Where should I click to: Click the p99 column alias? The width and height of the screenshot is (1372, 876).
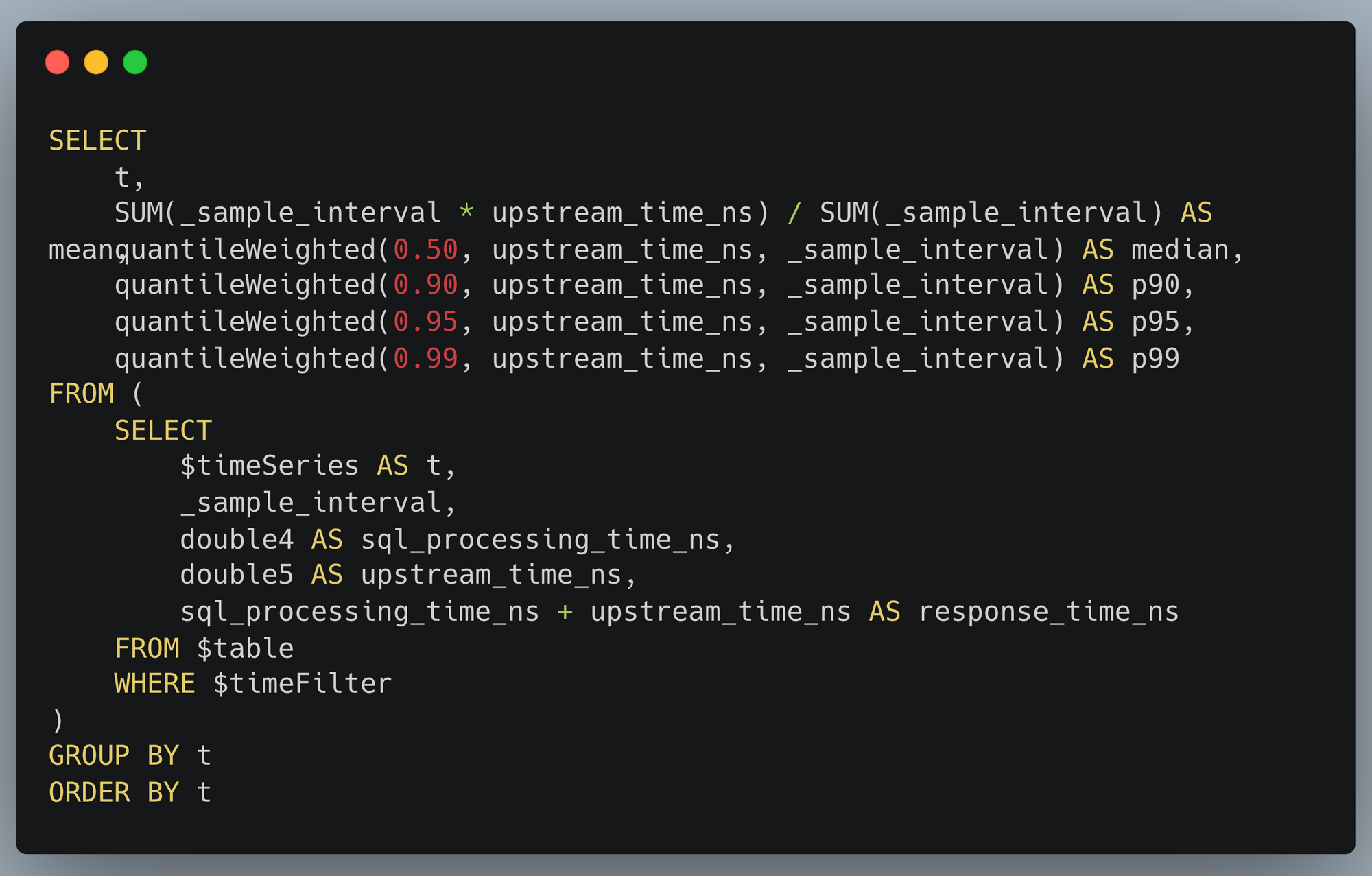pos(1155,359)
